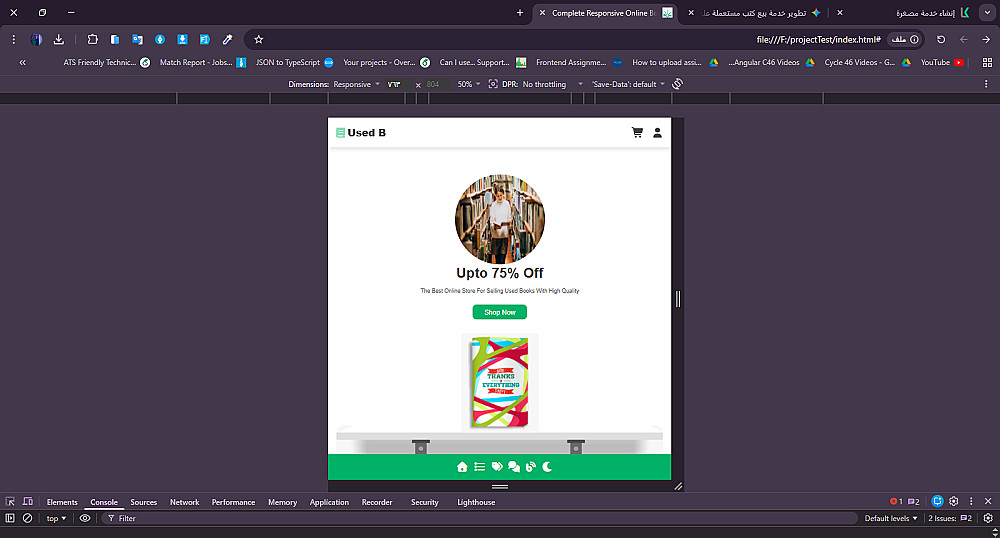
Task: Open the Security tab
Action: pyautogui.click(x=425, y=502)
